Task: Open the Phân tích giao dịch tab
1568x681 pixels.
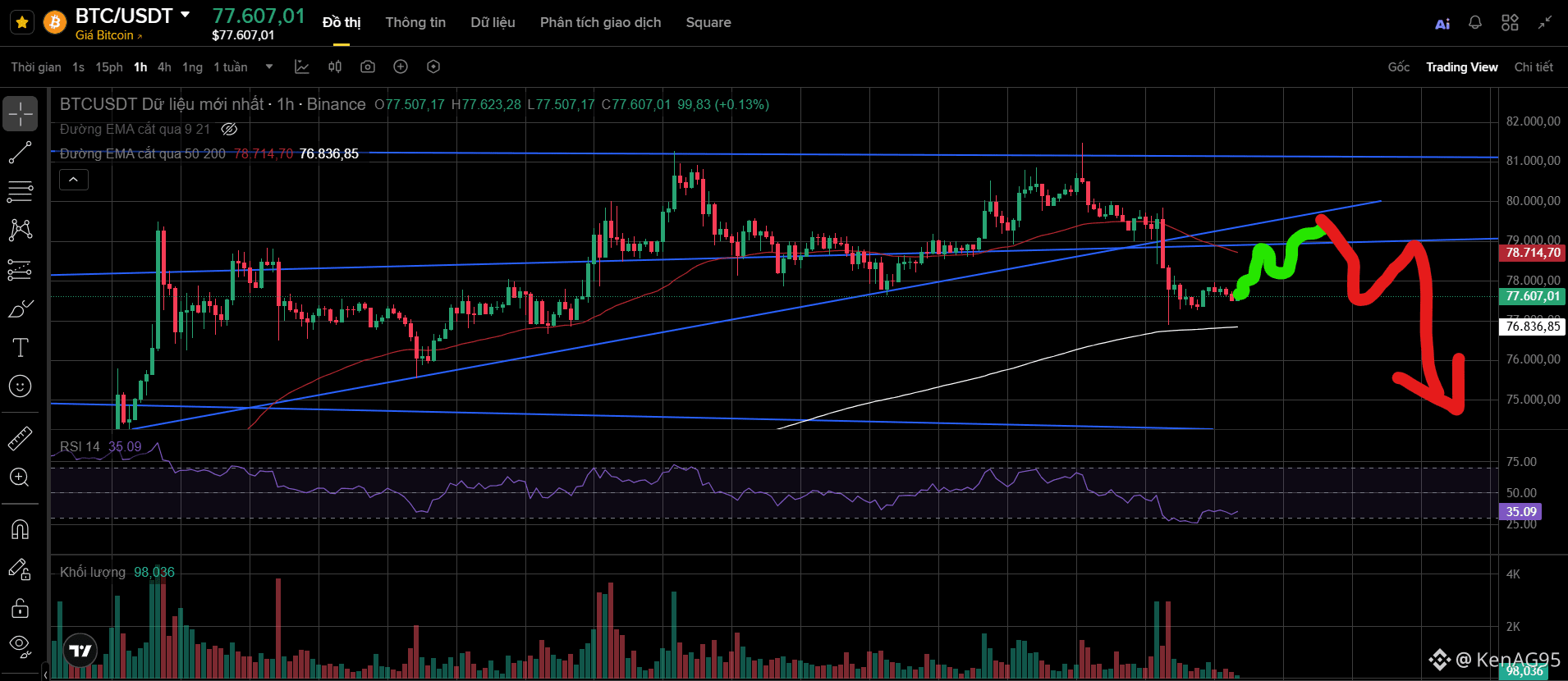Action: point(600,22)
